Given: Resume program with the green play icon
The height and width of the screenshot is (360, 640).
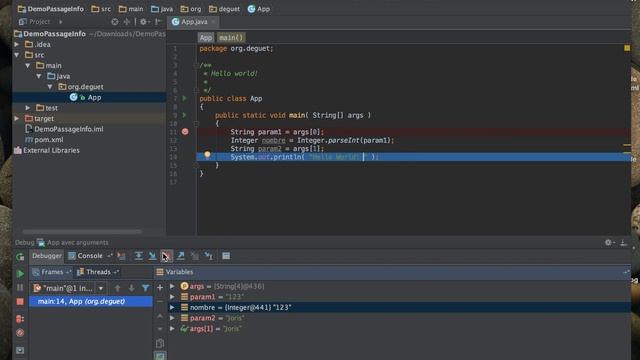Looking at the screenshot, I should tap(20, 273).
